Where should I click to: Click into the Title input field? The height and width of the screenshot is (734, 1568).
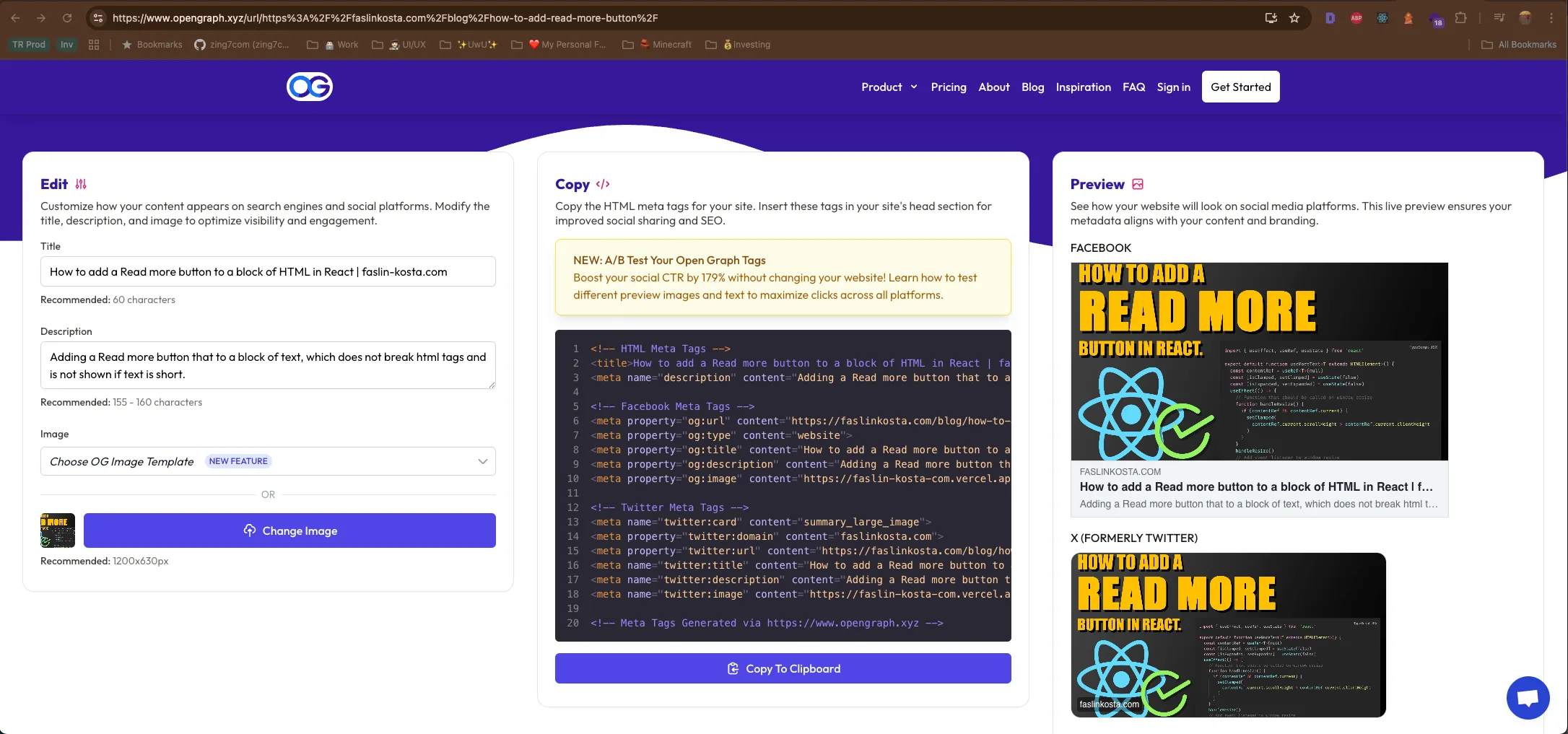pyautogui.click(x=268, y=271)
